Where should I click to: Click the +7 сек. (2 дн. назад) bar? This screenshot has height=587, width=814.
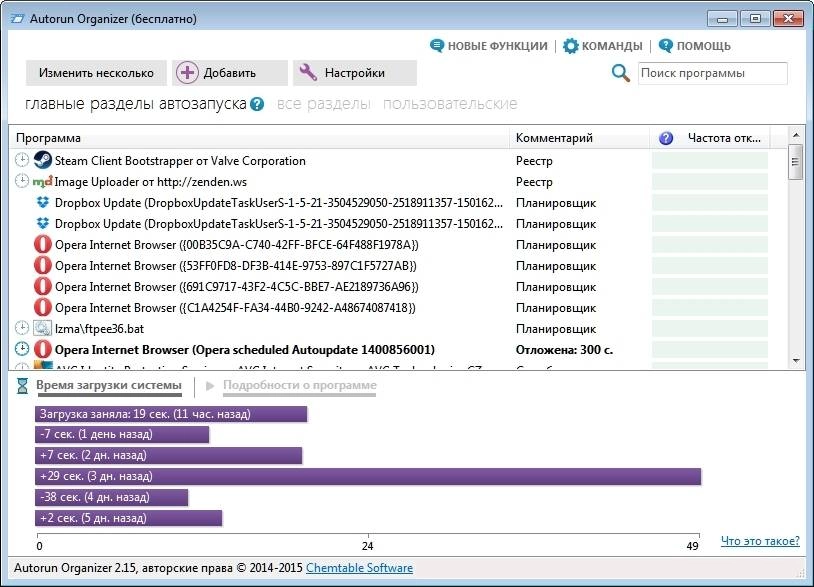(169, 455)
